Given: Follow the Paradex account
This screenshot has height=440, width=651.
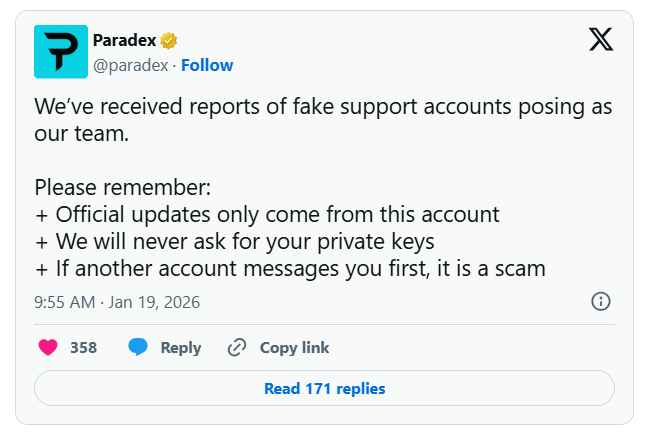Looking at the screenshot, I should tap(207, 65).
